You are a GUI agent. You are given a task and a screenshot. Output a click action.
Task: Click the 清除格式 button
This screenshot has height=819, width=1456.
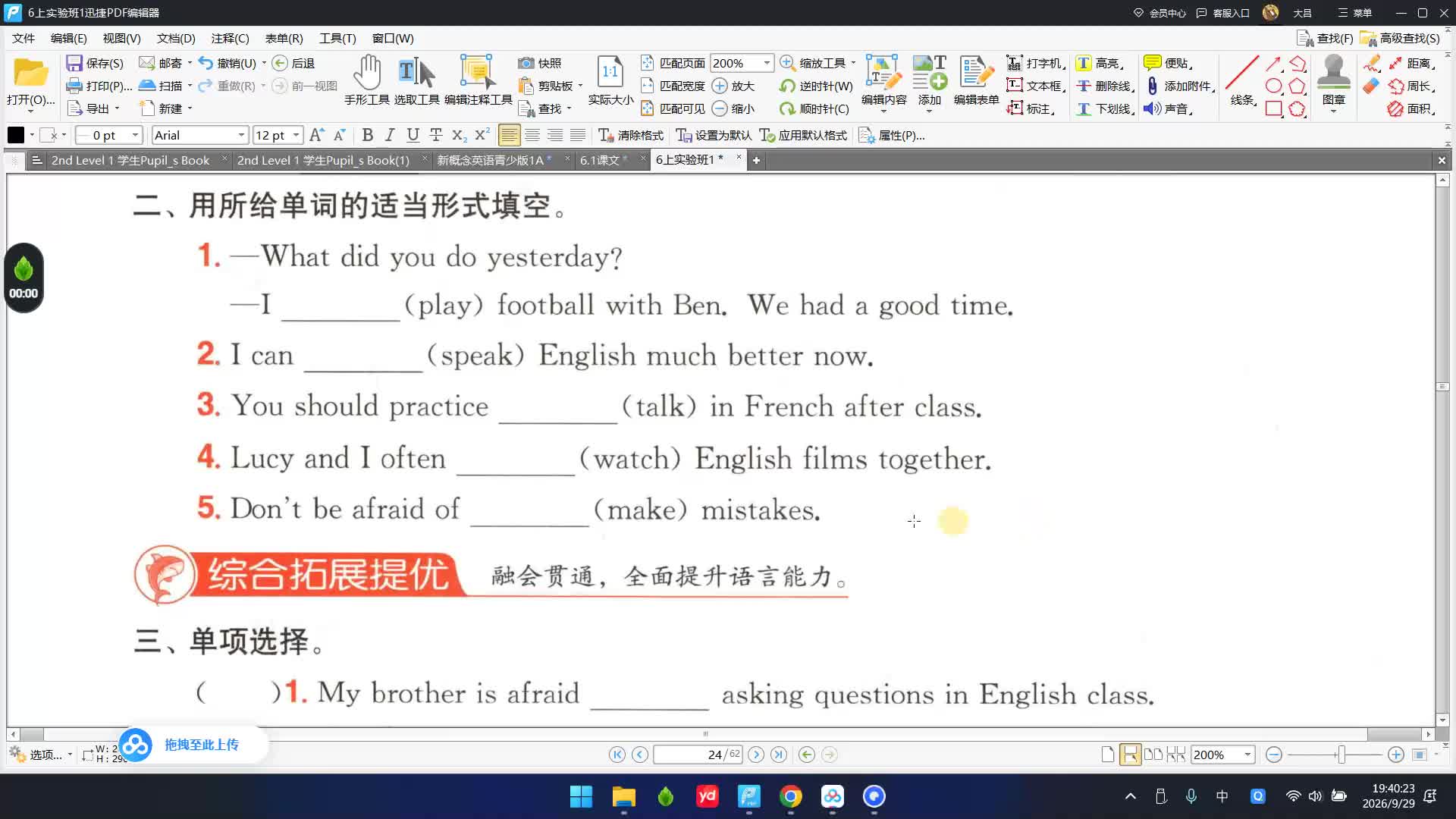tap(631, 135)
